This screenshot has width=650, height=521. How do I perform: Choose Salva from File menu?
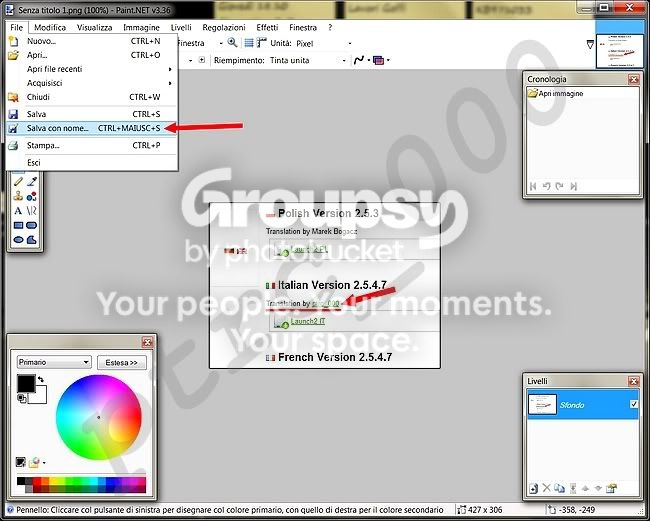coord(92,114)
